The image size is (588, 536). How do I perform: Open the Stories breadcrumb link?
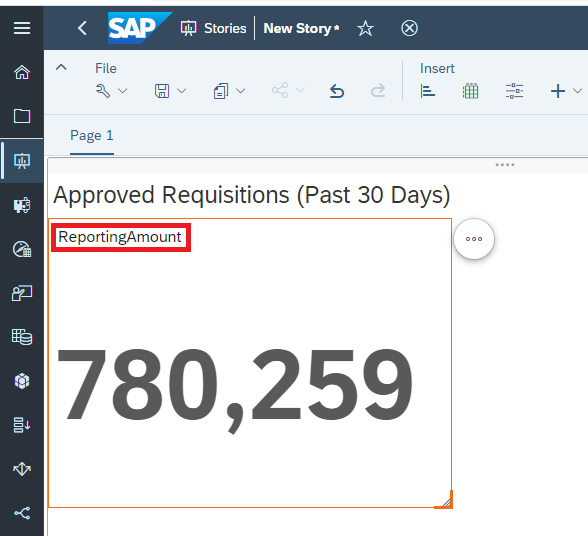(x=225, y=29)
